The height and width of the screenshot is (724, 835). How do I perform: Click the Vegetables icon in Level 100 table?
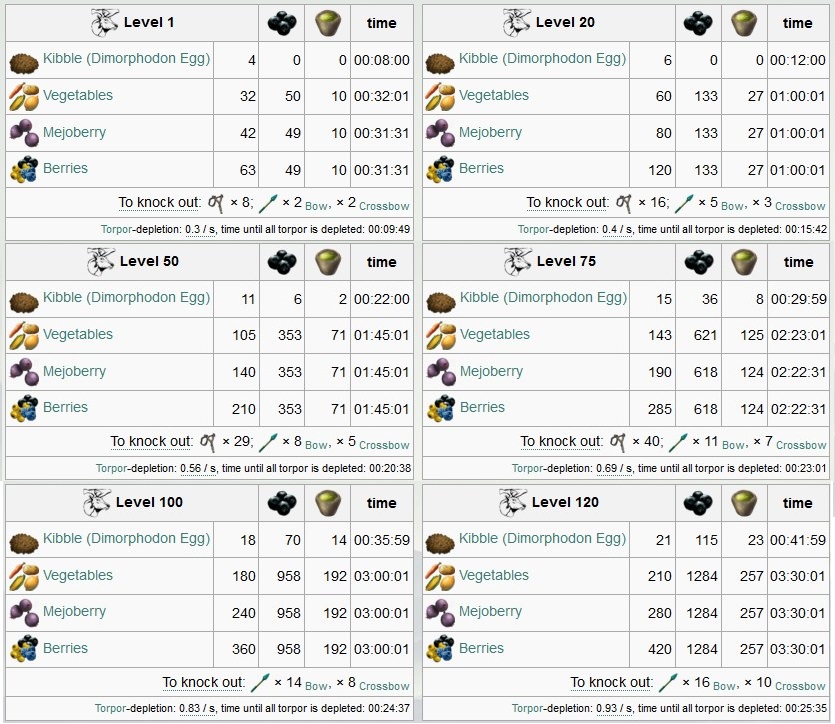(x=24, y=577)
